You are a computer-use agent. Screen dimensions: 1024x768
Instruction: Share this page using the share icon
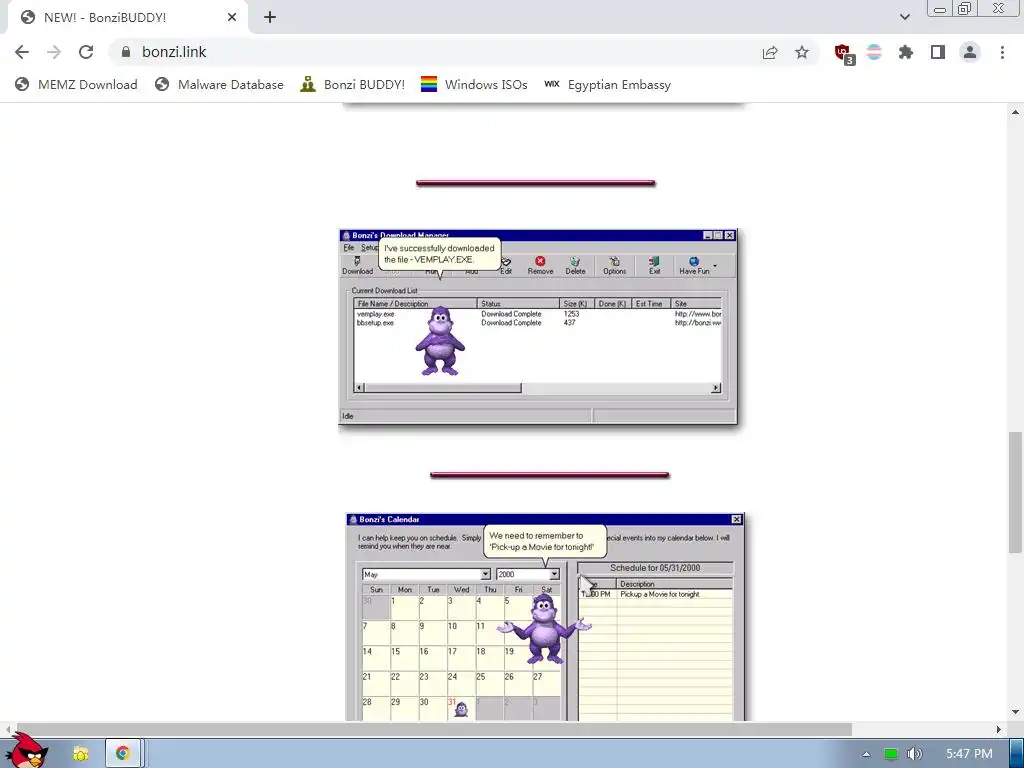(770, 52)
